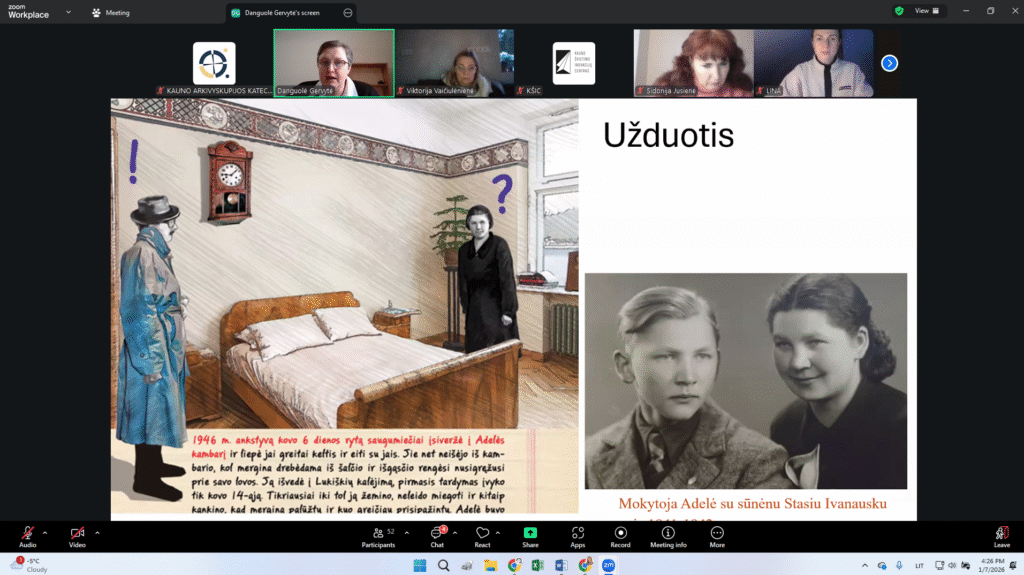Open the Apps panel
This screenshot has width=1024, height=575.
(578, 536)
